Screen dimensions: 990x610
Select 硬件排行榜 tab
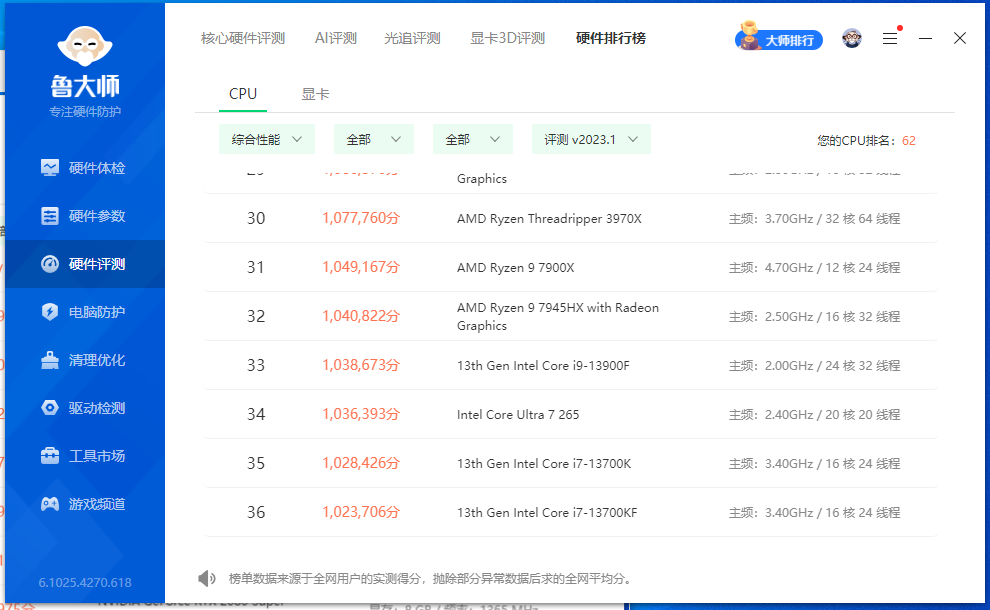coord(611,38)
